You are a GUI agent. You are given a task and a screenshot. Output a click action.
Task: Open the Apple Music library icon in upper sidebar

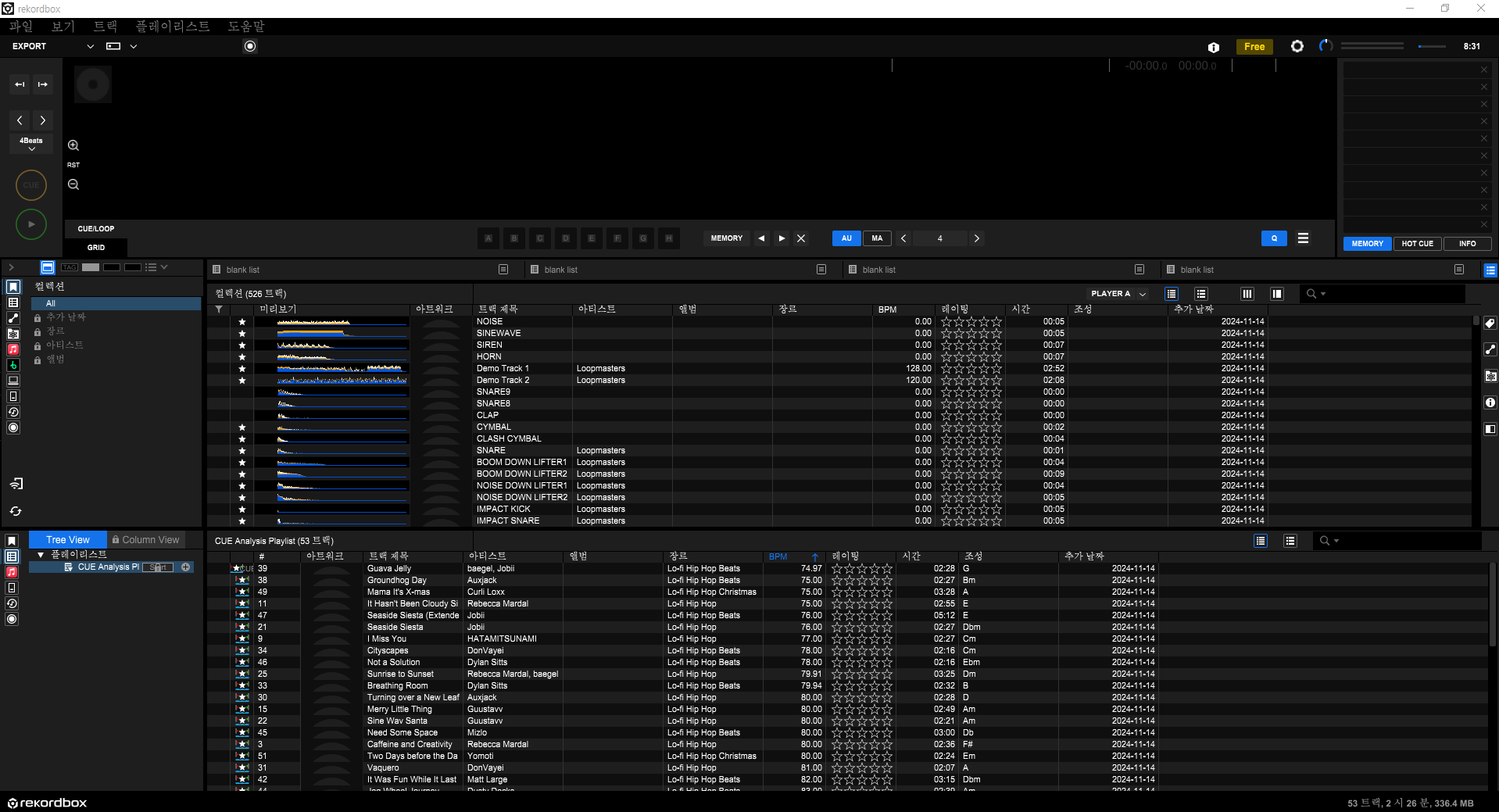click(13, 349)
